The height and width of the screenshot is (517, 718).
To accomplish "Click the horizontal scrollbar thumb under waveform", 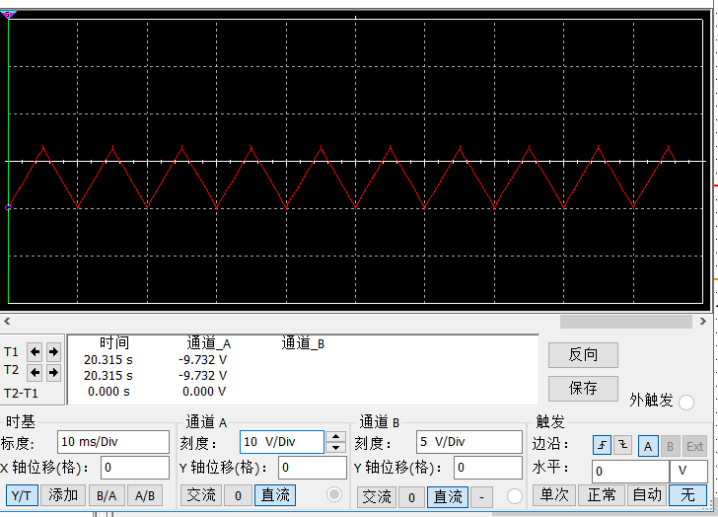I will coord(626,322).
